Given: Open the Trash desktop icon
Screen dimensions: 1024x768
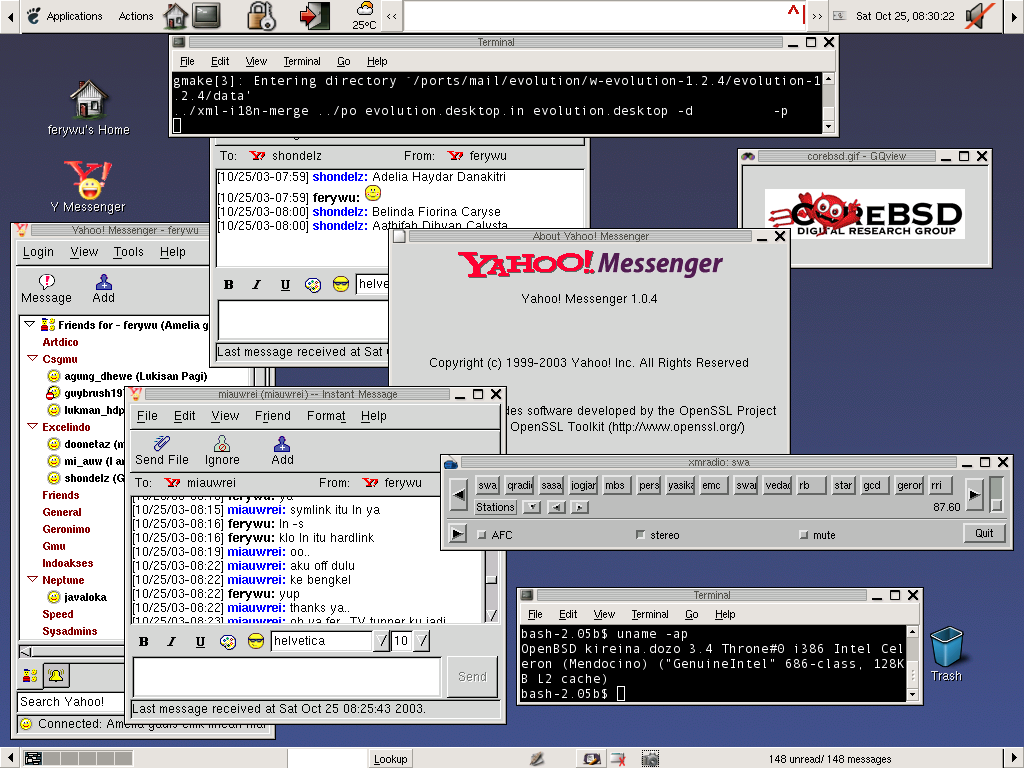Looking at the screenshot, I should coord(946,653).
